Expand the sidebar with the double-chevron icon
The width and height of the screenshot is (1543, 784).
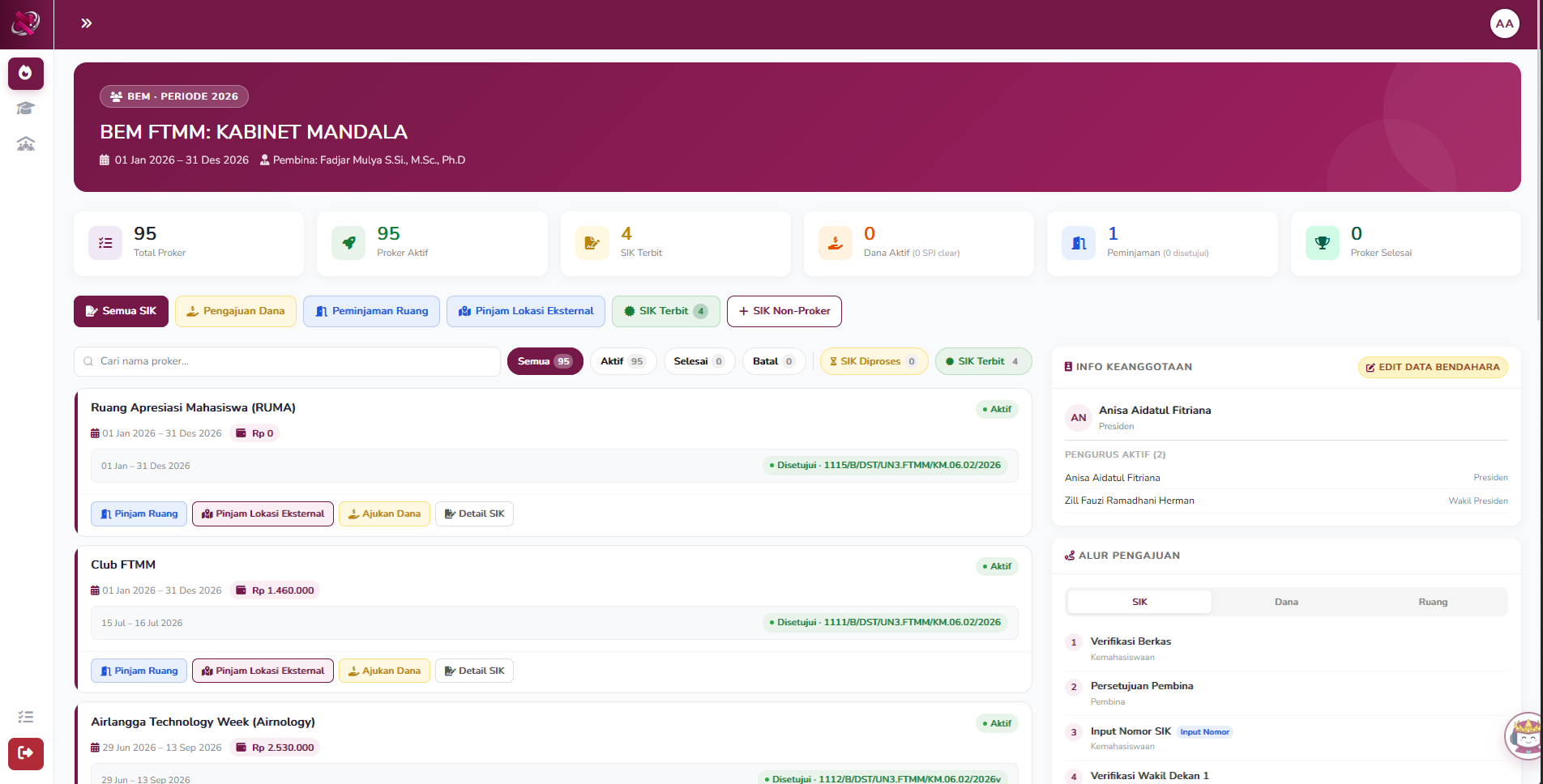(x=86, y=23)
